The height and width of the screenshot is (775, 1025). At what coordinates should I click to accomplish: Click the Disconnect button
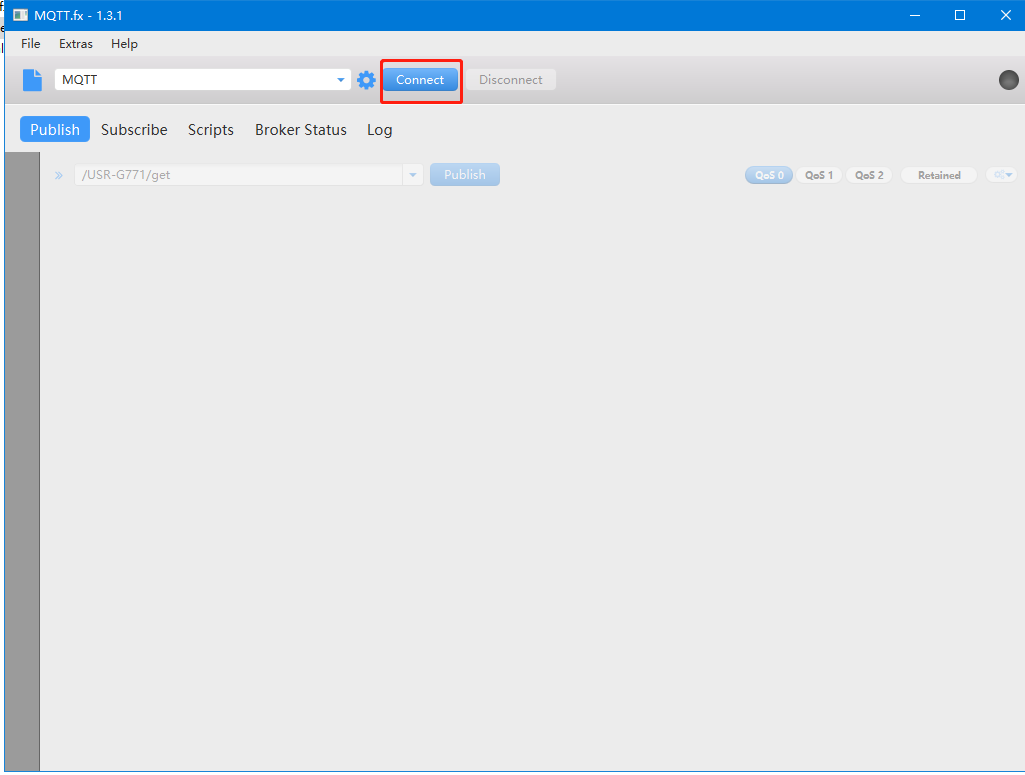click(x=511, y=80)
